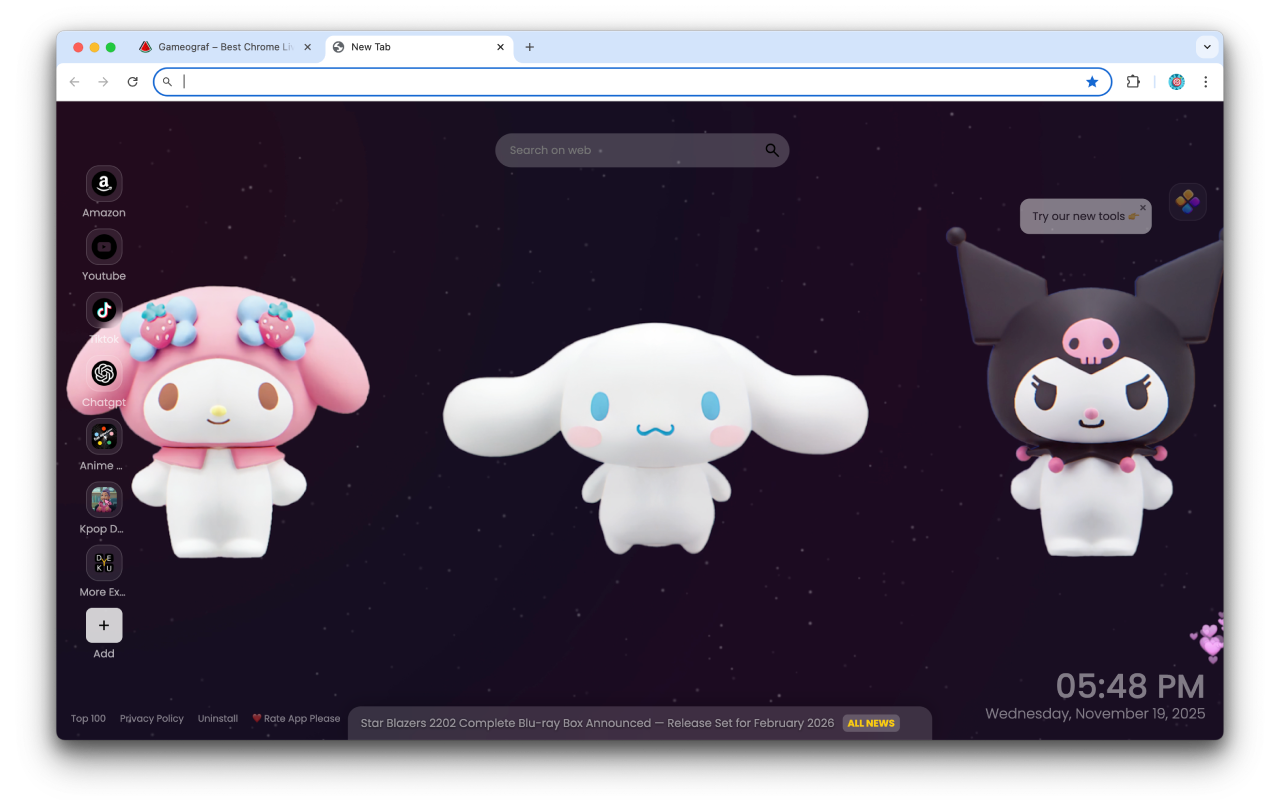Viewport: 1280px width, 800px height.
Task: Click the Gameograf tab favicon
Action: point(145,47)
